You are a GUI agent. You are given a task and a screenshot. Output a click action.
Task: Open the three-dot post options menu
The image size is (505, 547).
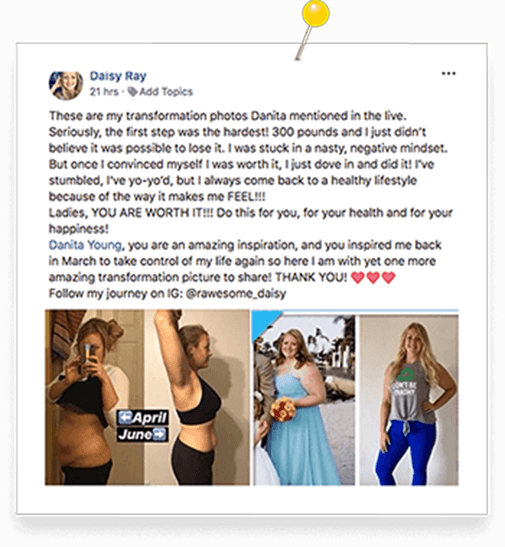(x=449, y=74)
